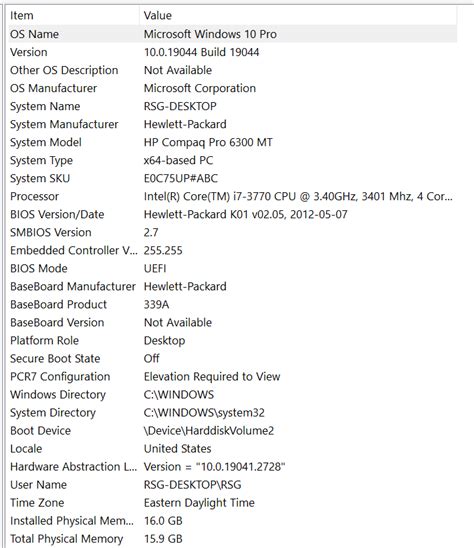Select the Installed Physical Memory row
Viewport: 474px width, 548px height.
(x=232, y=521)
